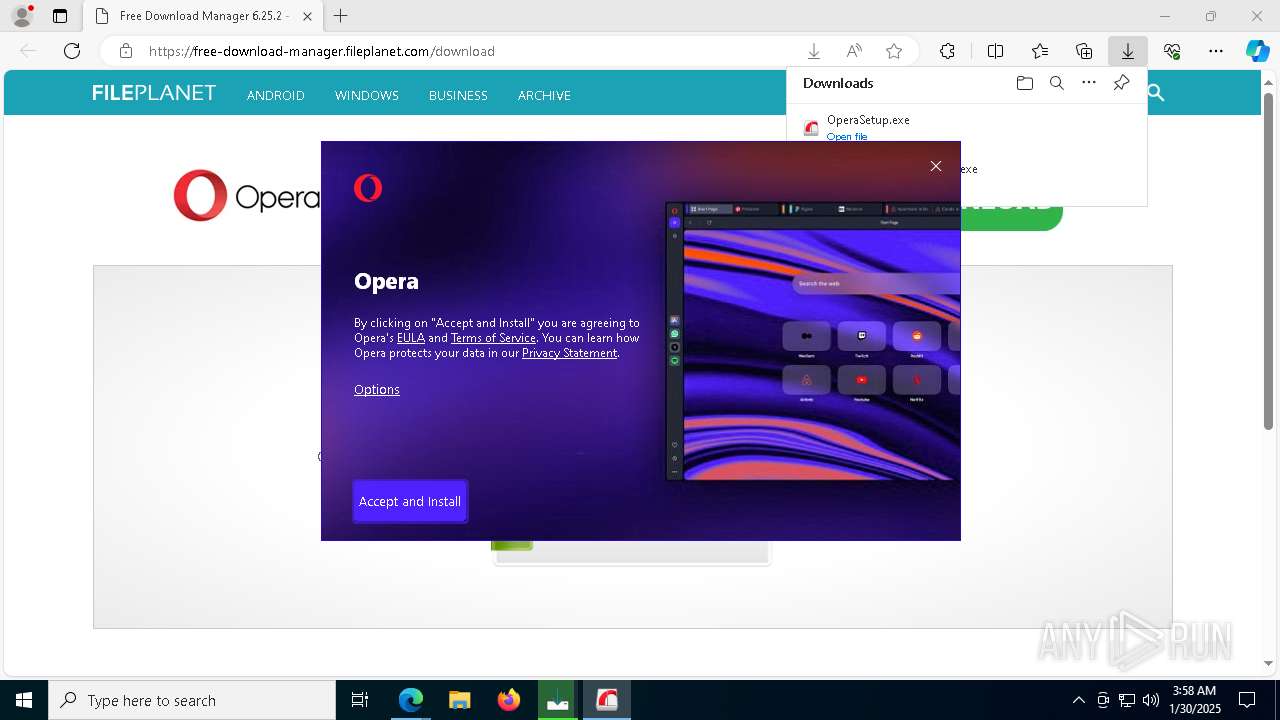Open the Privacy Statement link
1280x720 pixels.
[569, 353]
